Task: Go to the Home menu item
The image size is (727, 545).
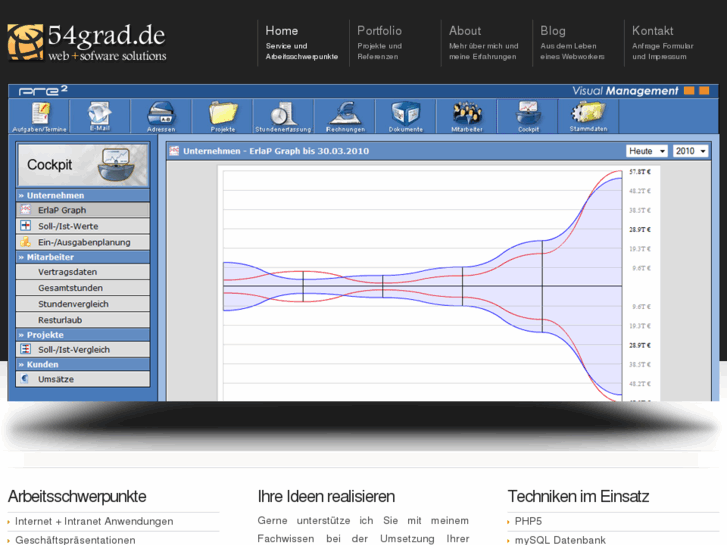Action: coord(302,43)
